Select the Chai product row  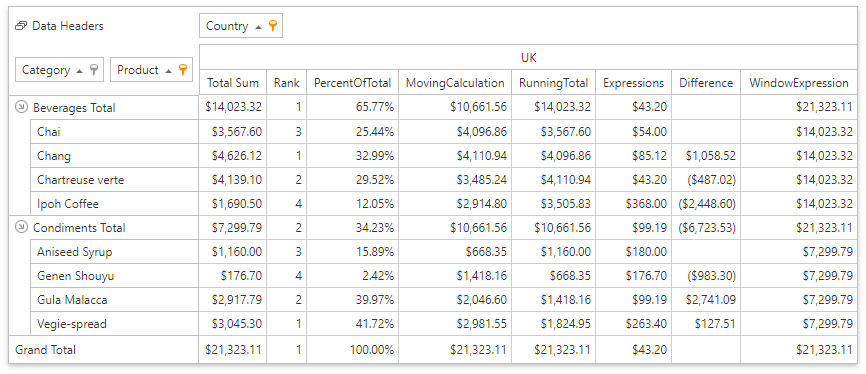pyautogui.click(x=114, y=131)
